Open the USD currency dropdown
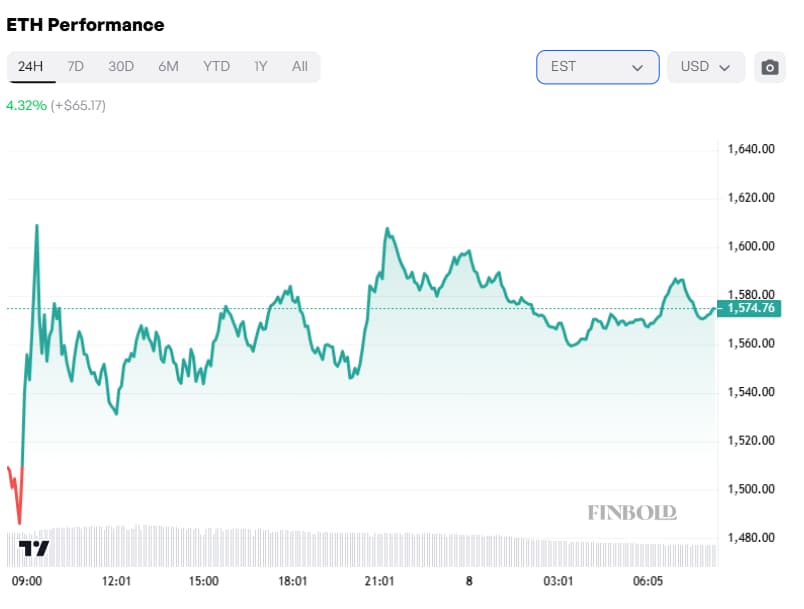 click(x=705, y=67)
